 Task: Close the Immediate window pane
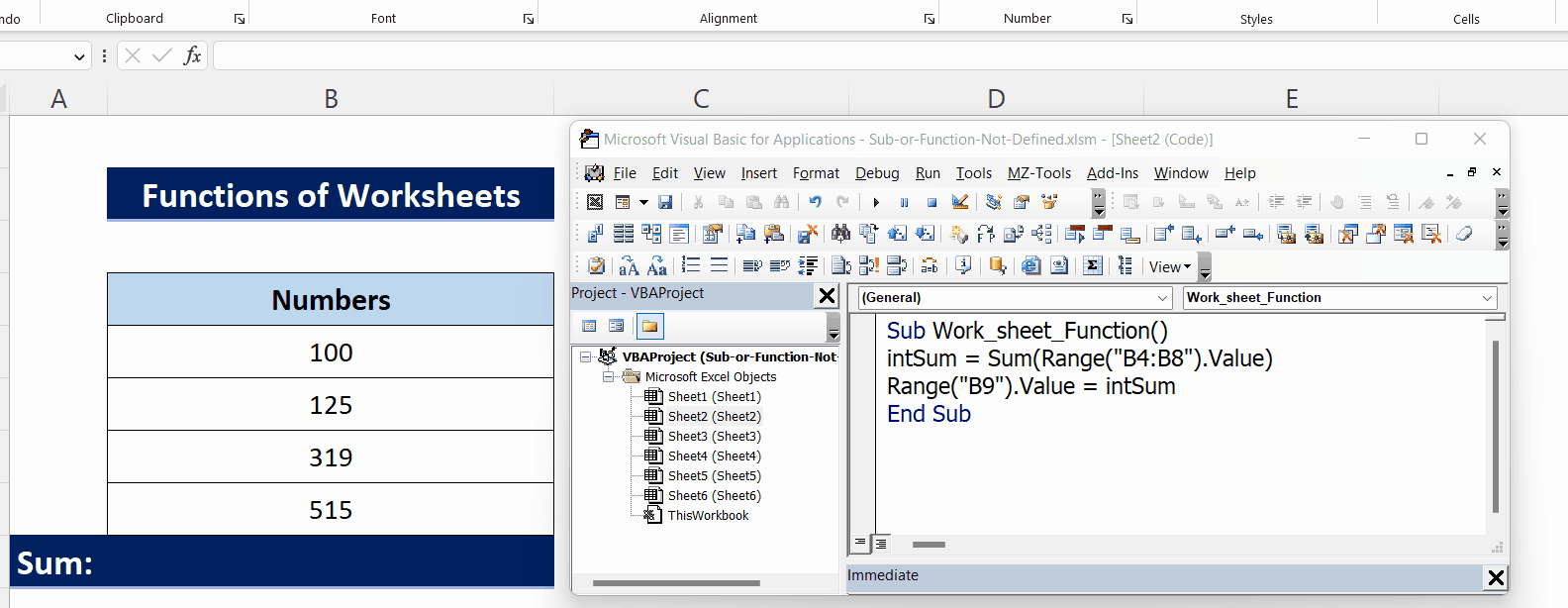coord(1496,577)
